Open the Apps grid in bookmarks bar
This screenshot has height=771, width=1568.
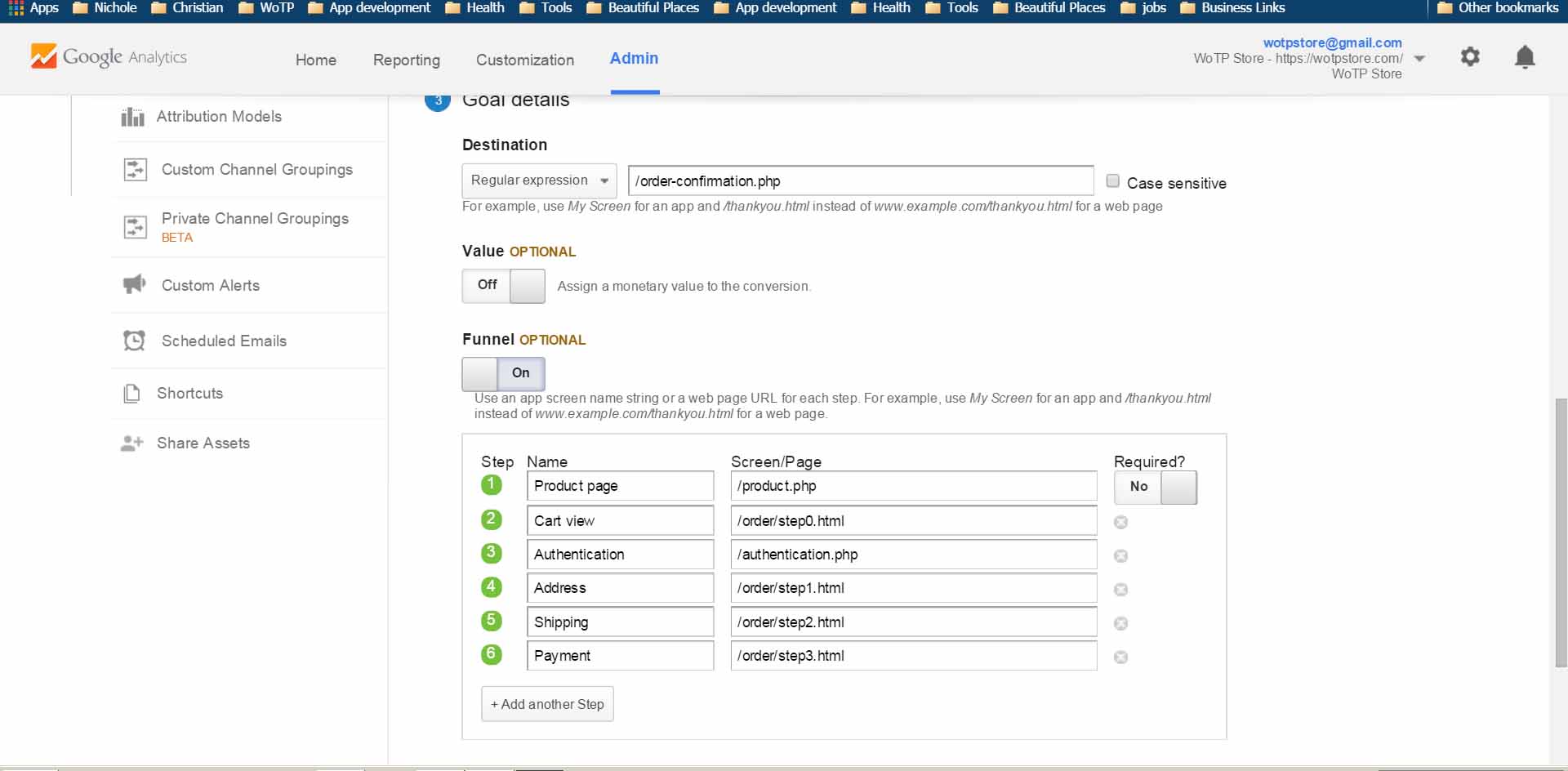(33, 7)
